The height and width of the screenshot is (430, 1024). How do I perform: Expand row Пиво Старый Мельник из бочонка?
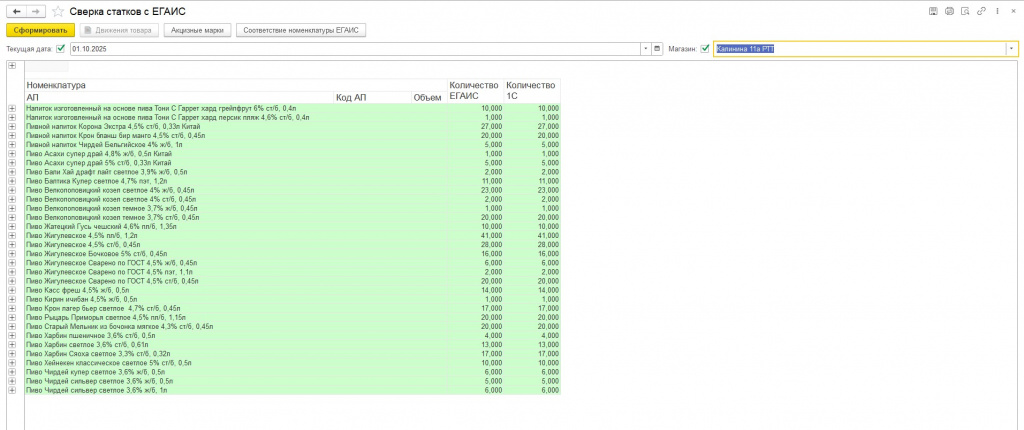(x=12, y=325)
